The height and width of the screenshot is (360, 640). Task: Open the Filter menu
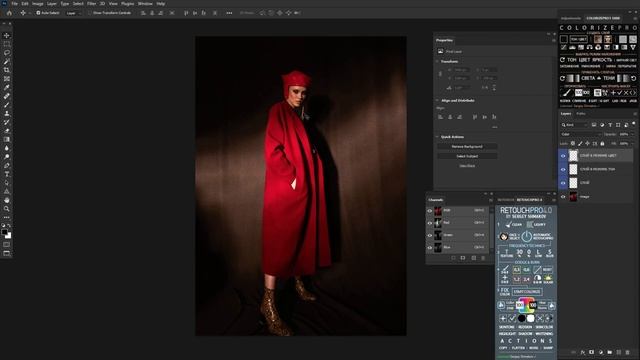pos(91,4)
